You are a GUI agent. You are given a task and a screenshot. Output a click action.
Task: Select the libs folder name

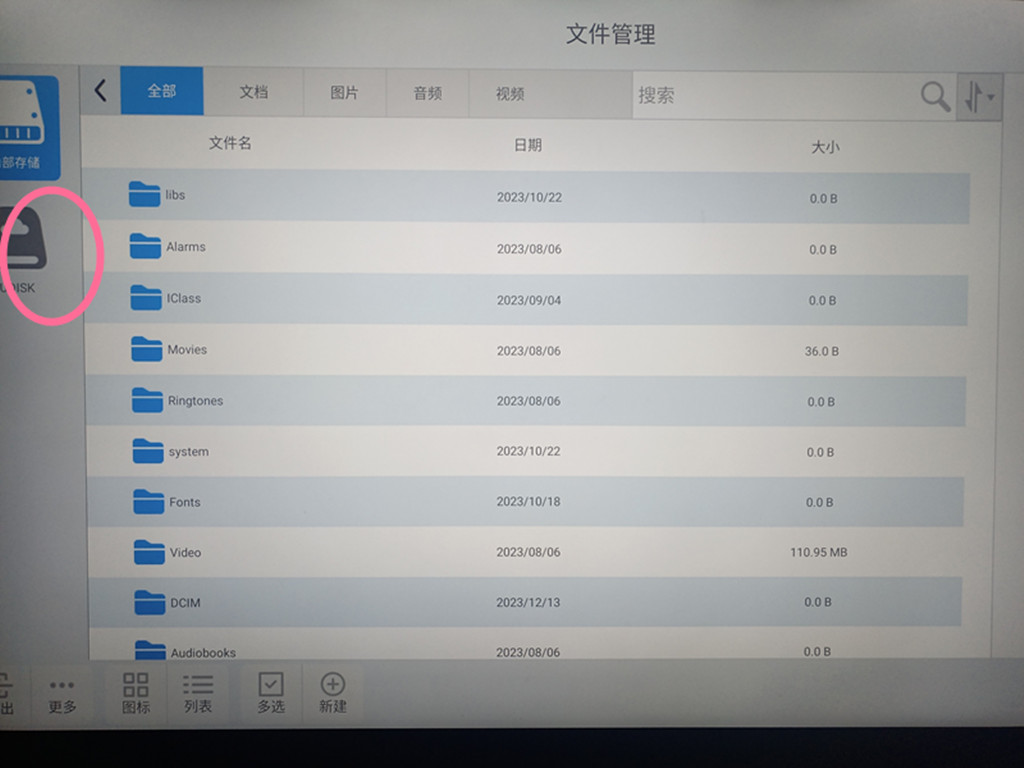(x=175, y=195)
